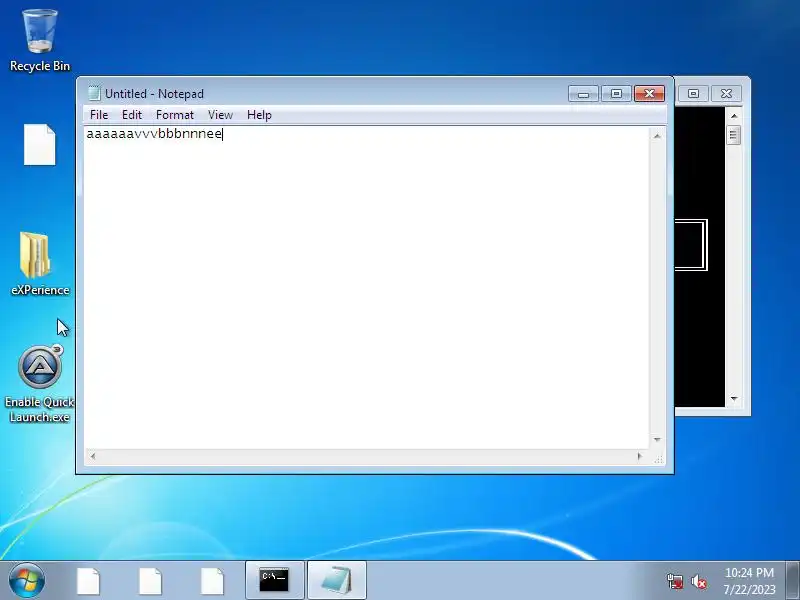The height and width of the screenshot is (600, 800).
Task: Click the Notepad taskbar button
Action: (337, 581)
